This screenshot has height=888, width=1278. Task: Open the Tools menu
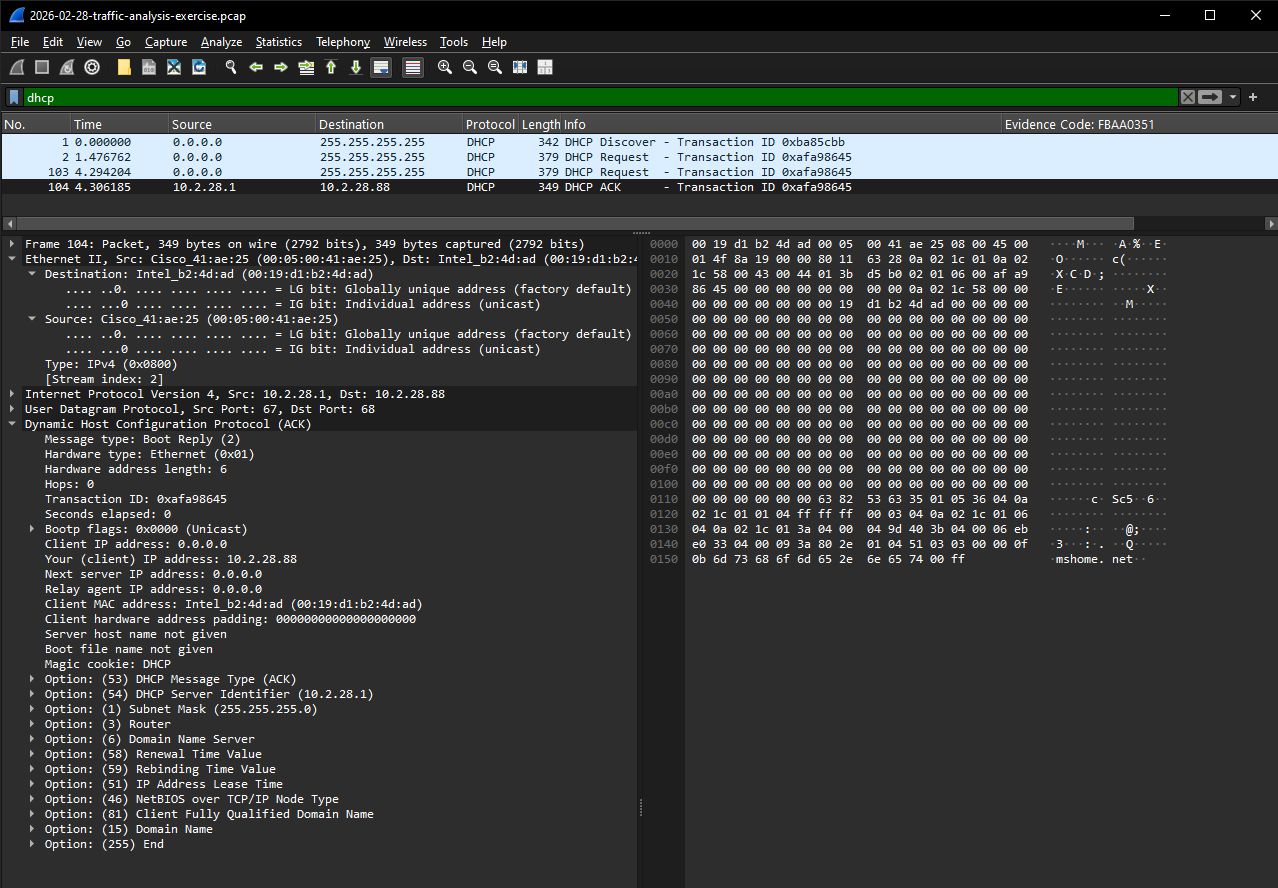click(x=454, y=42)
